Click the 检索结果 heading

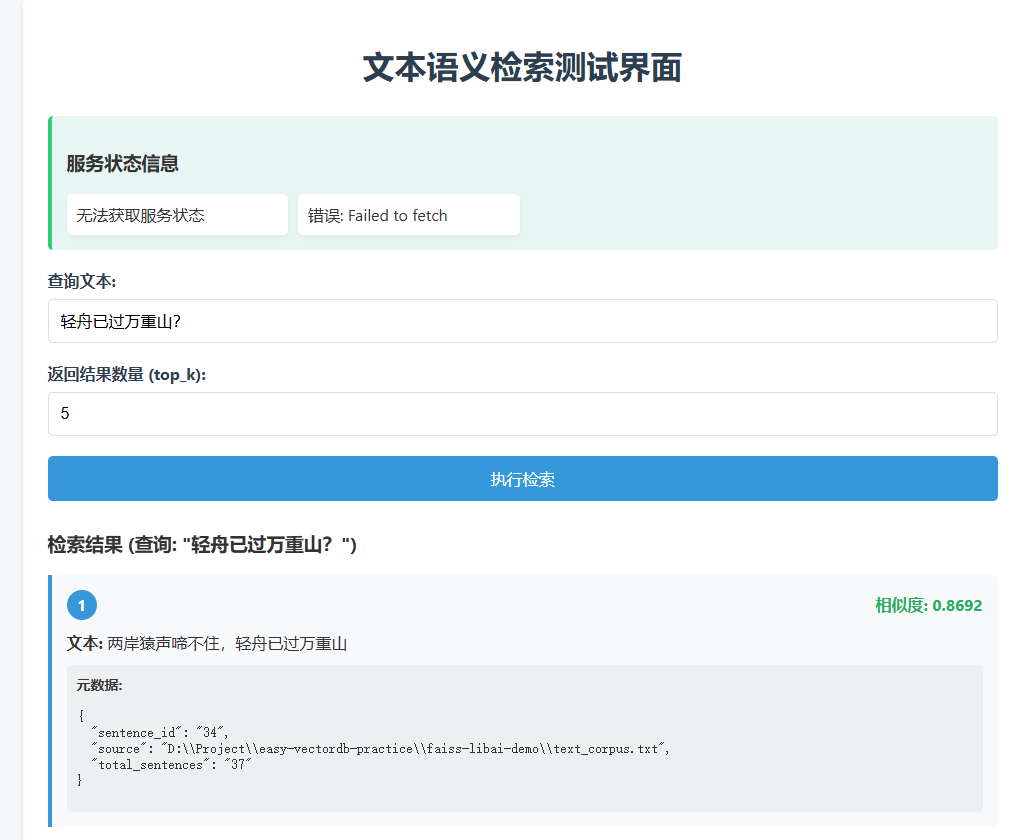pyautogui.click(x=202, y=545)
